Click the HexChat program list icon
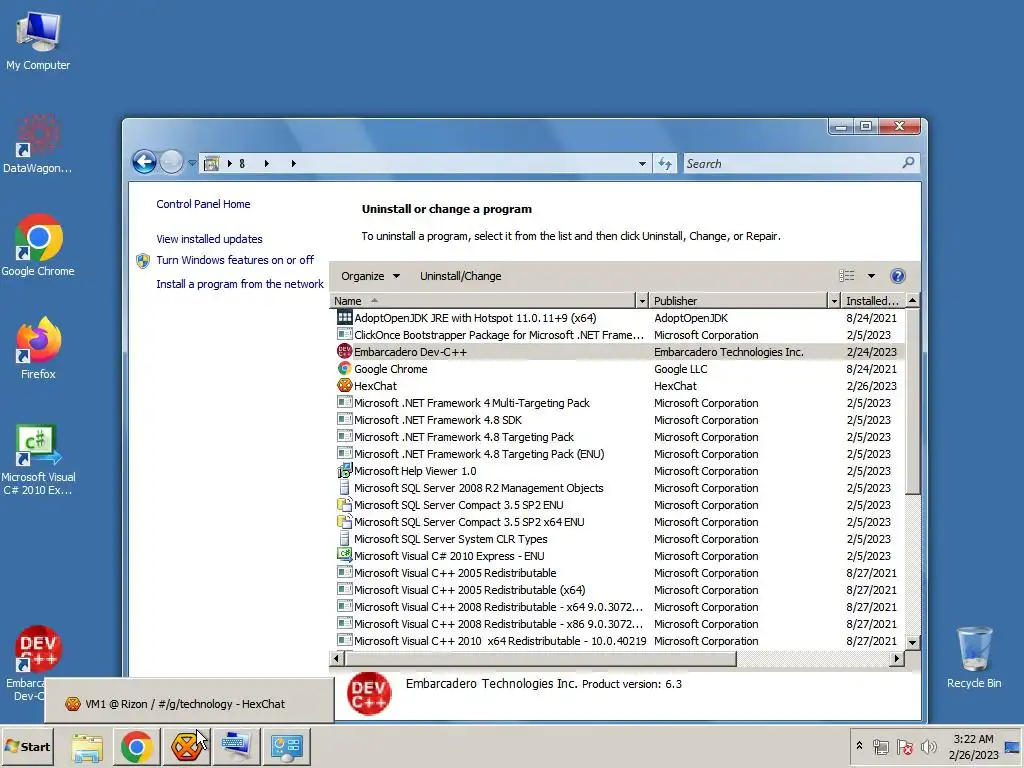This screenshot has height=768, width=1024. [344, 386]
